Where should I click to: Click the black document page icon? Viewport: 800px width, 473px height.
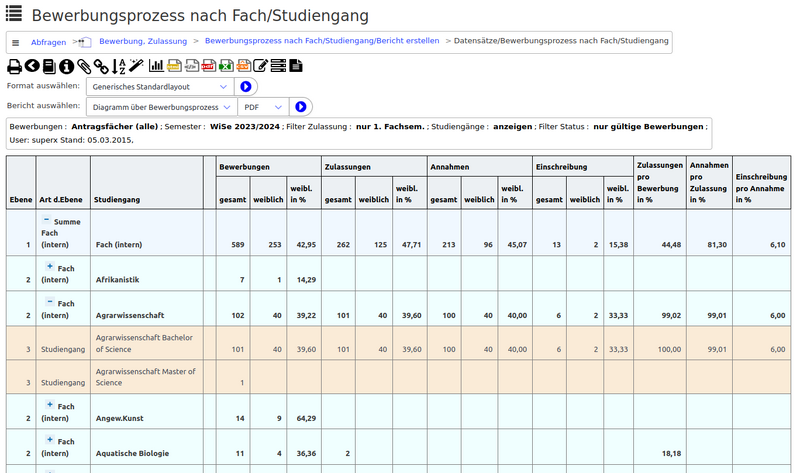click(x=296, y=65)
